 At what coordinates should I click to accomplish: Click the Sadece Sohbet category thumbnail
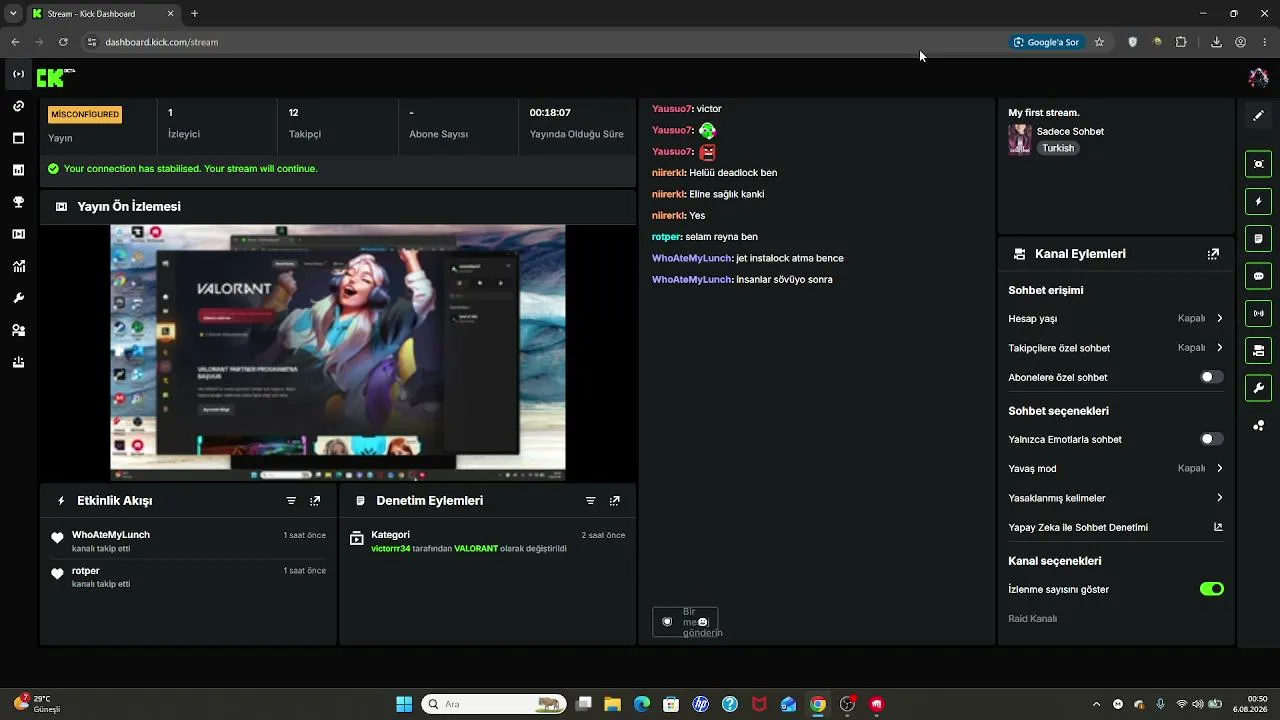tap(1019, 139)
